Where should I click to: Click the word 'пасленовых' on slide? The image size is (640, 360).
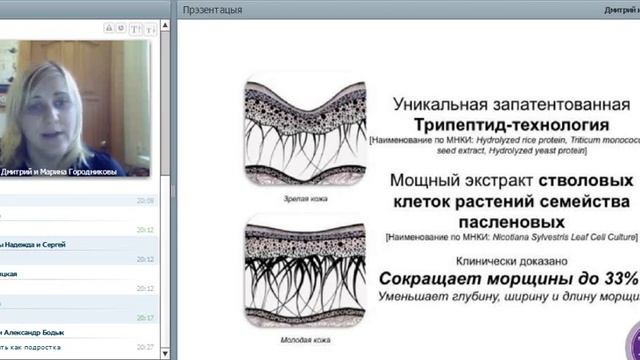pos(511,222)
